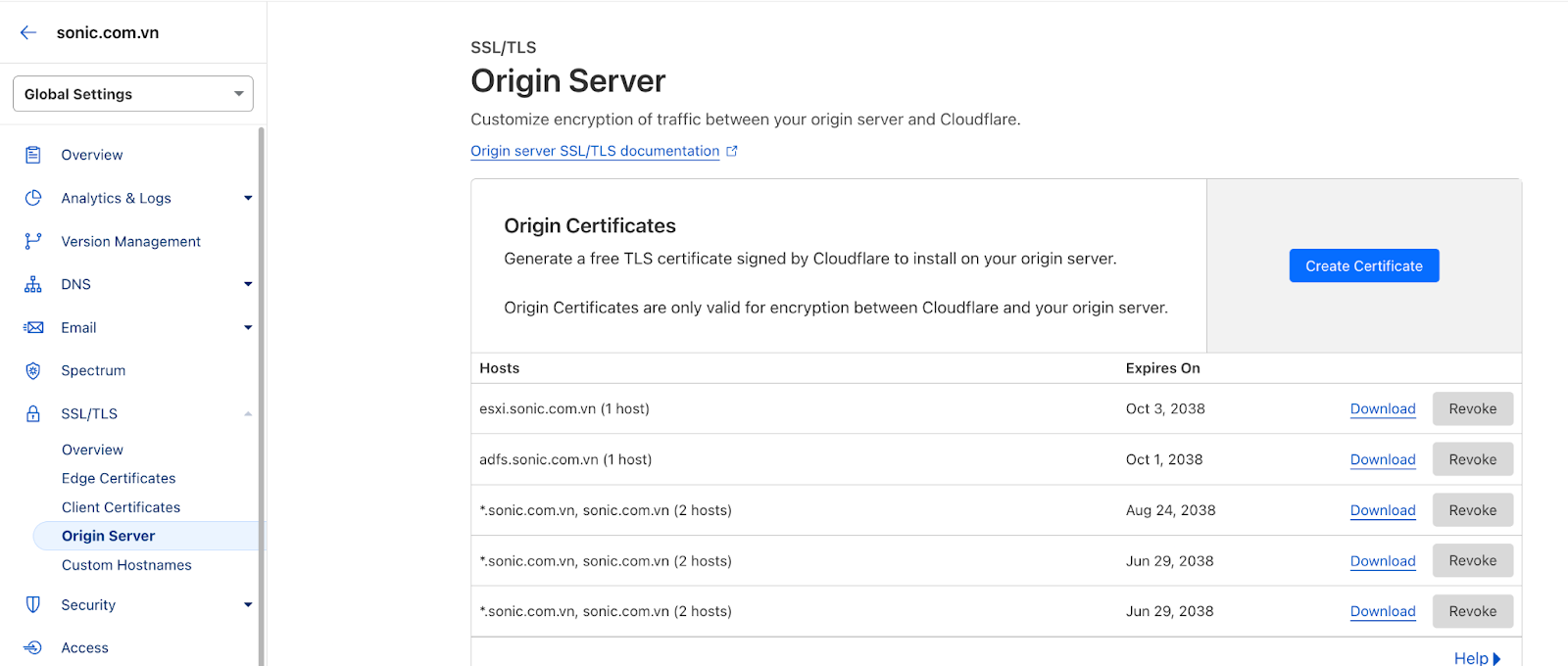
Task: Click the Help arrow icon
Action: coord(1496,658)
